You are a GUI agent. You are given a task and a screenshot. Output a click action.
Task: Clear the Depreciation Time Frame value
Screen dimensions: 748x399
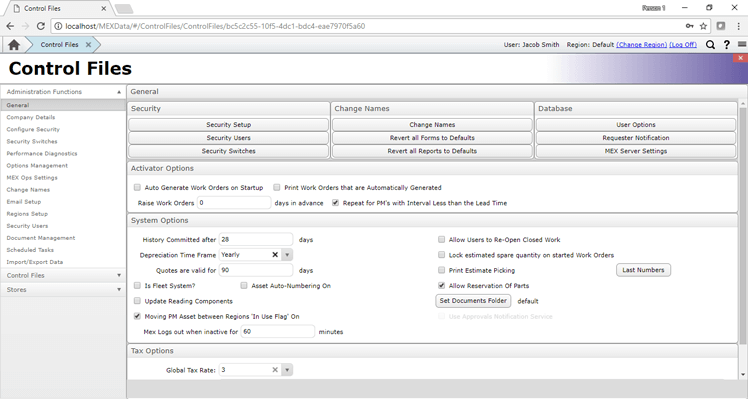tap(275, 255)
